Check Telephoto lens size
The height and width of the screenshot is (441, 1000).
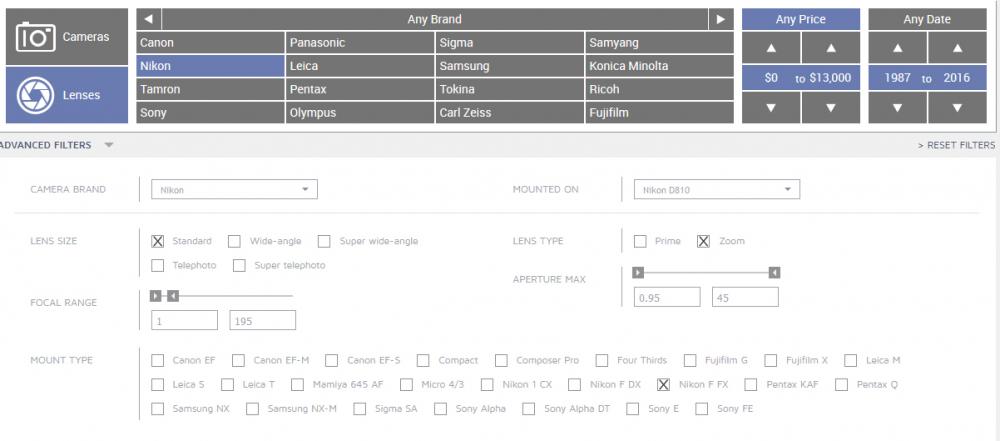tap(158, 265)
